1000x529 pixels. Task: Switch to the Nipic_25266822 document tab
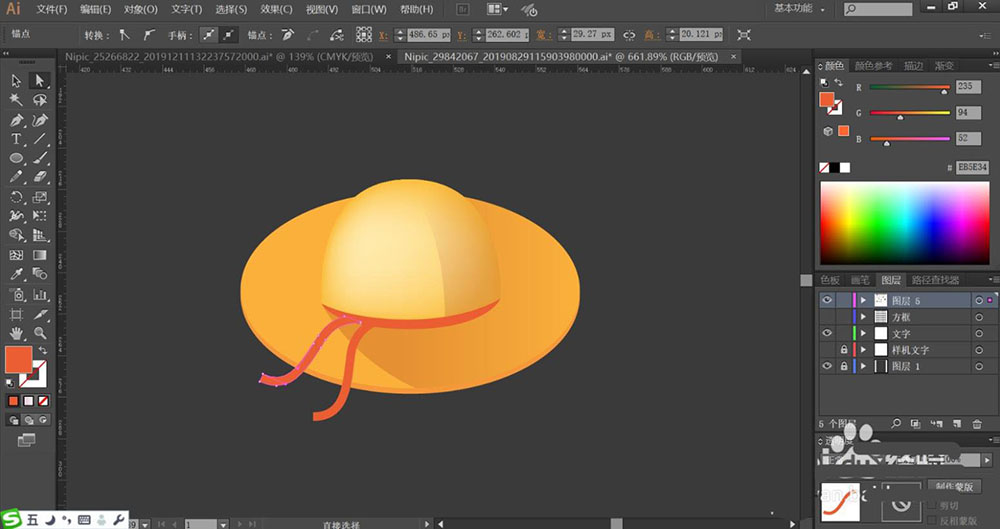219,57
